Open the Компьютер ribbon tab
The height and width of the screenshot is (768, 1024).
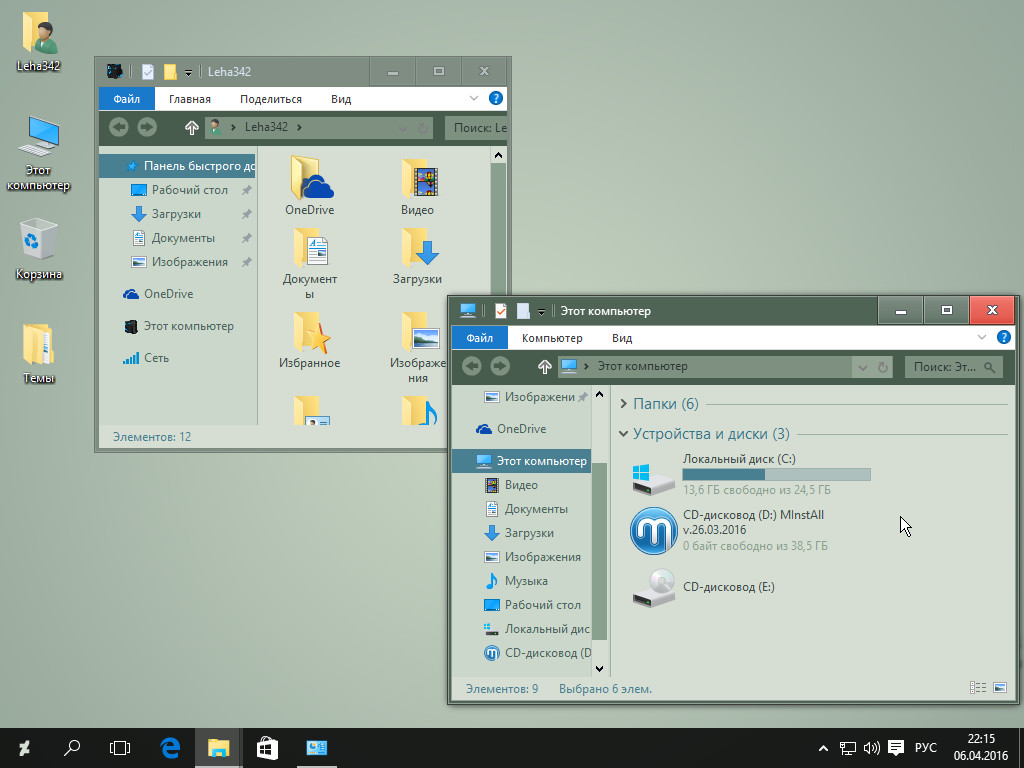pyautogui.click(x=552, y=338)
